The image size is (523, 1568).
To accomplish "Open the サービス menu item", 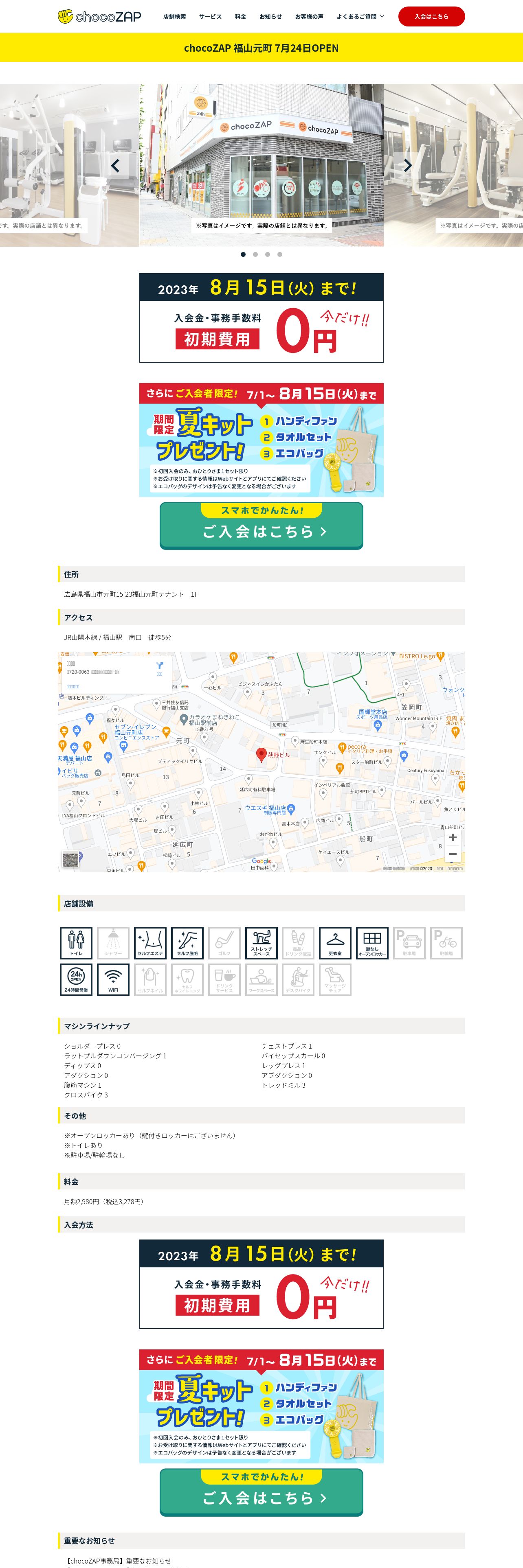I will click(210, 16).
